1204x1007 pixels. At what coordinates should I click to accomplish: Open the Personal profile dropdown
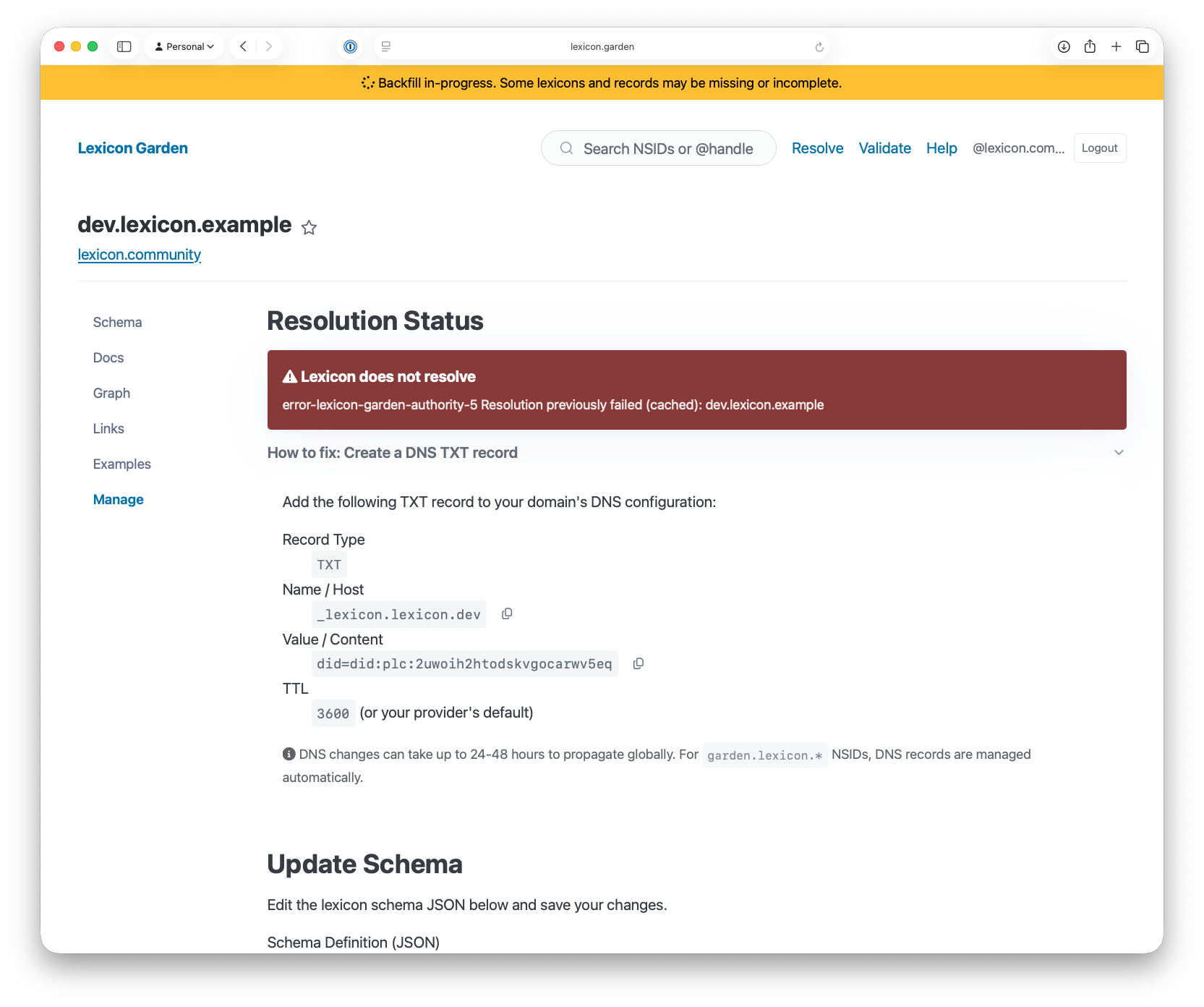point(184,46)
